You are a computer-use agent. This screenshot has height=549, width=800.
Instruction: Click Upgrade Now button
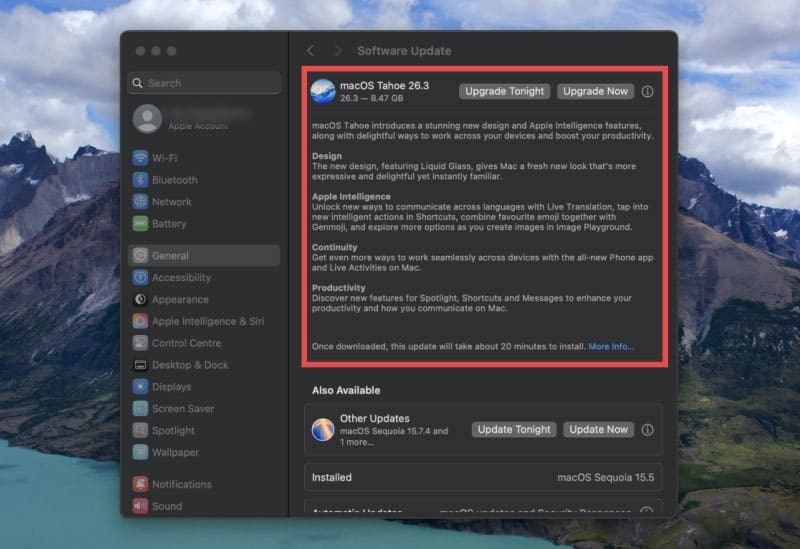pyautogui.click(x=595, y=91)
